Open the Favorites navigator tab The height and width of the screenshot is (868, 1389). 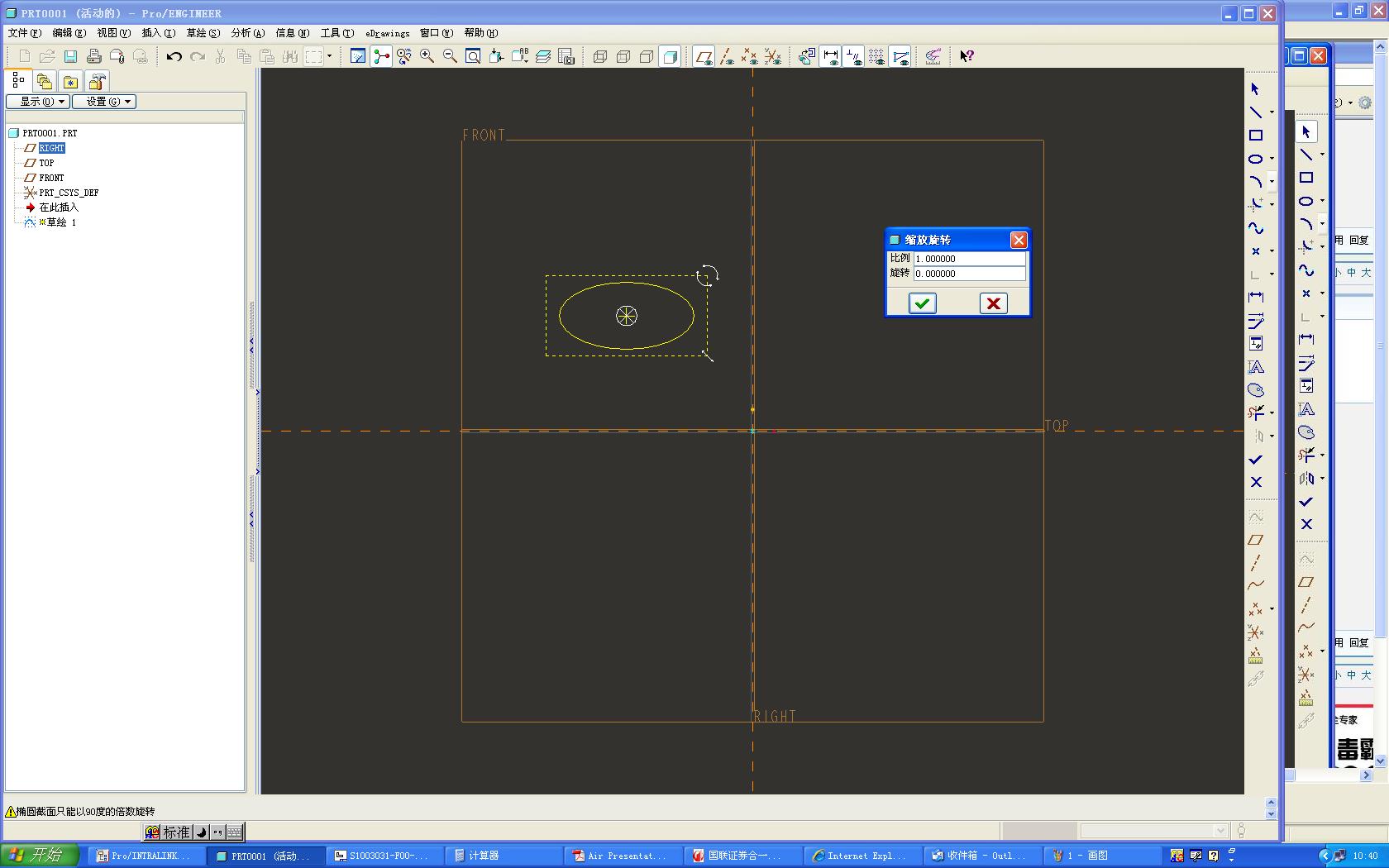(x=71, y=81)
